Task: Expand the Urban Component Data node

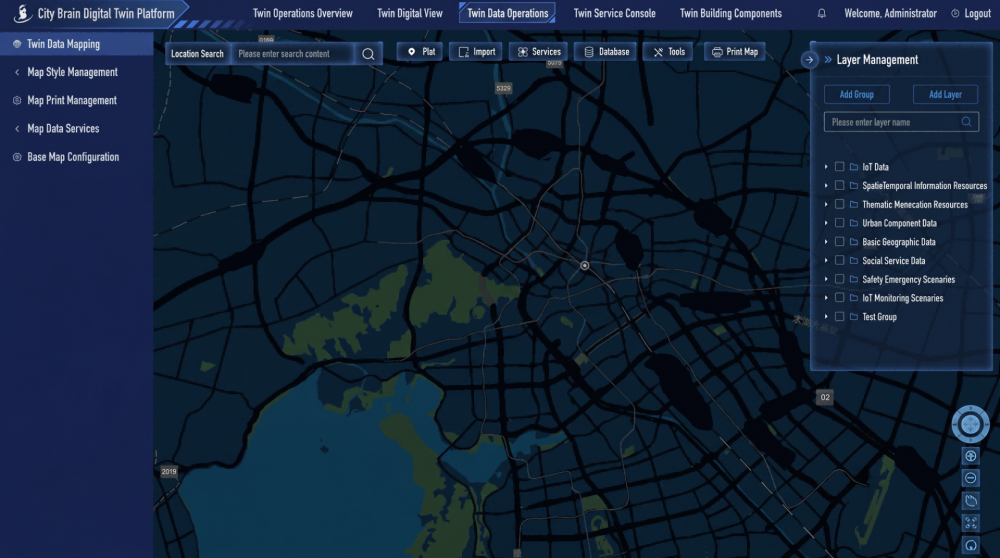Action: [826, 223]
